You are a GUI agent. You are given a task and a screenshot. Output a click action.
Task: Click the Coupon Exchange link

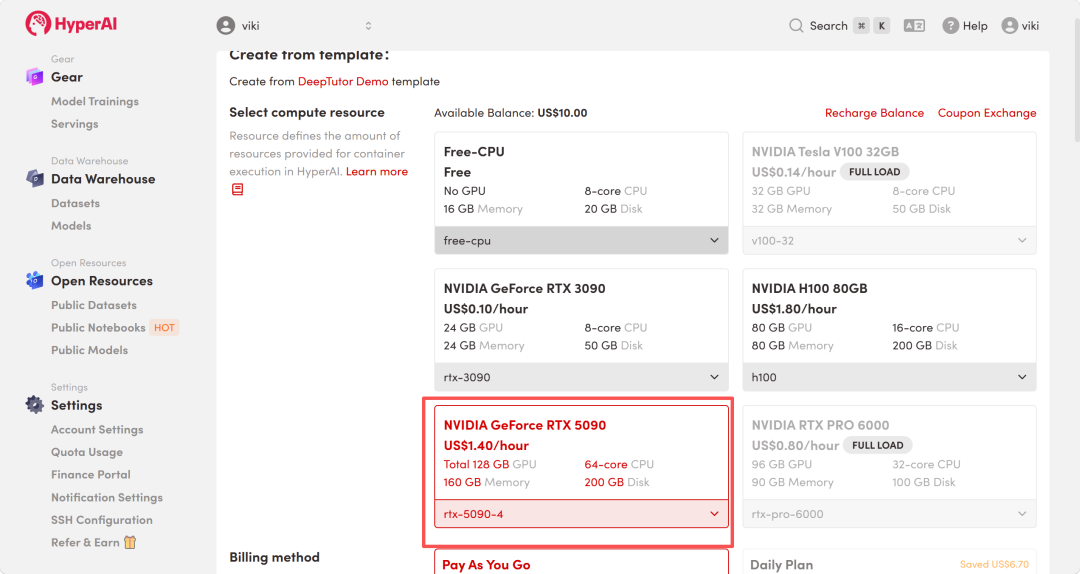click(x=987, y=113)
